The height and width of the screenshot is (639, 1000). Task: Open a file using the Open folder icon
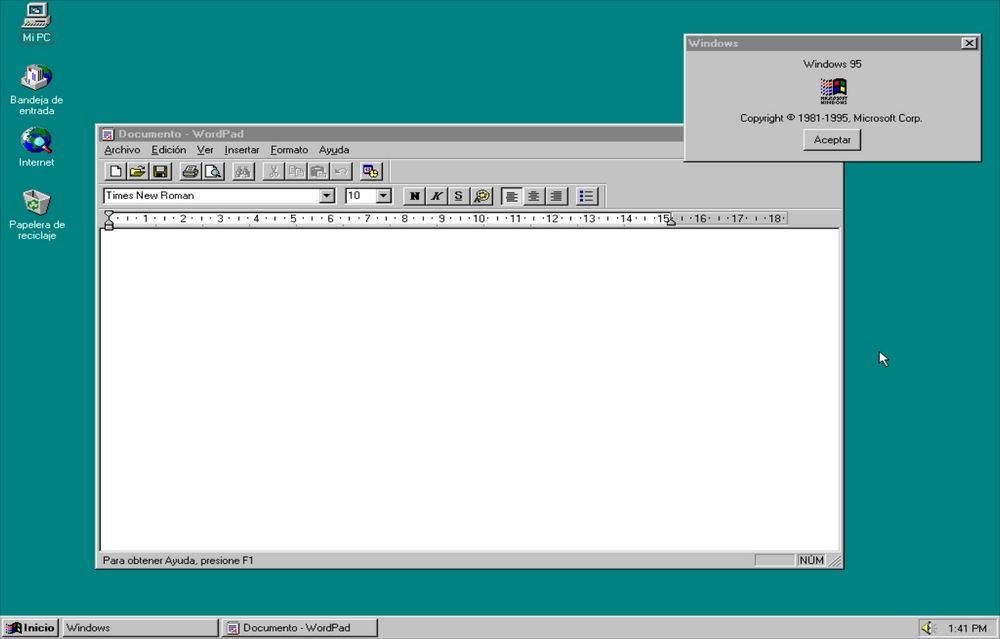pos(138,170)
